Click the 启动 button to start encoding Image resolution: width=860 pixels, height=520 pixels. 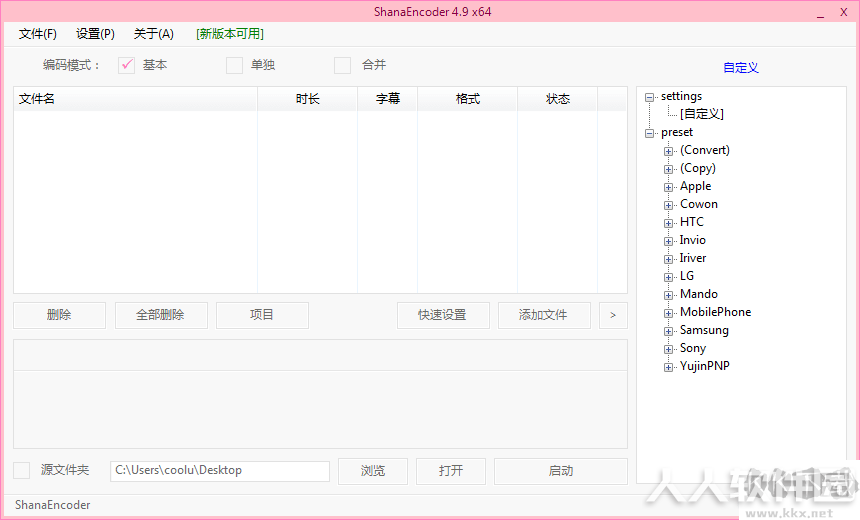pos(561,471)
